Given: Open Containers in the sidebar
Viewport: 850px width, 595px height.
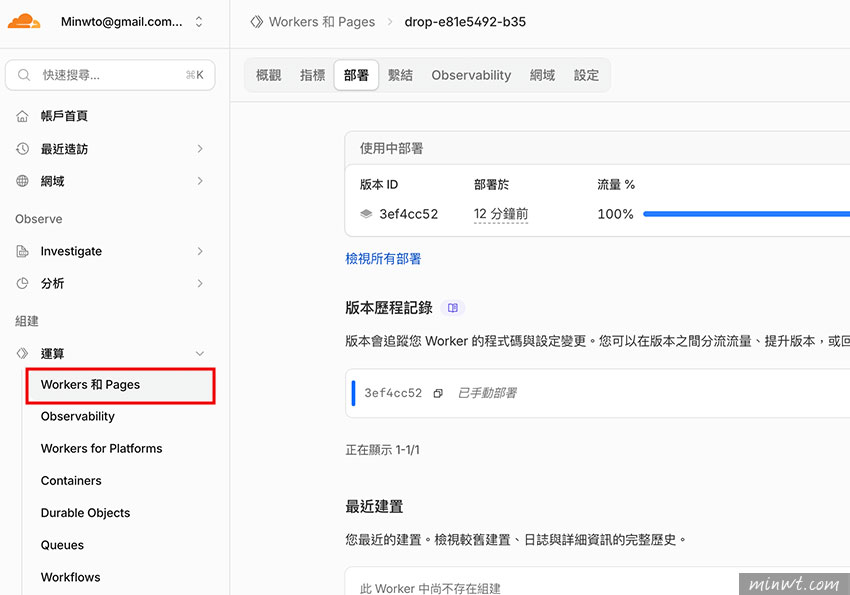Looking at the screenshot, I should tap(71, 481).
